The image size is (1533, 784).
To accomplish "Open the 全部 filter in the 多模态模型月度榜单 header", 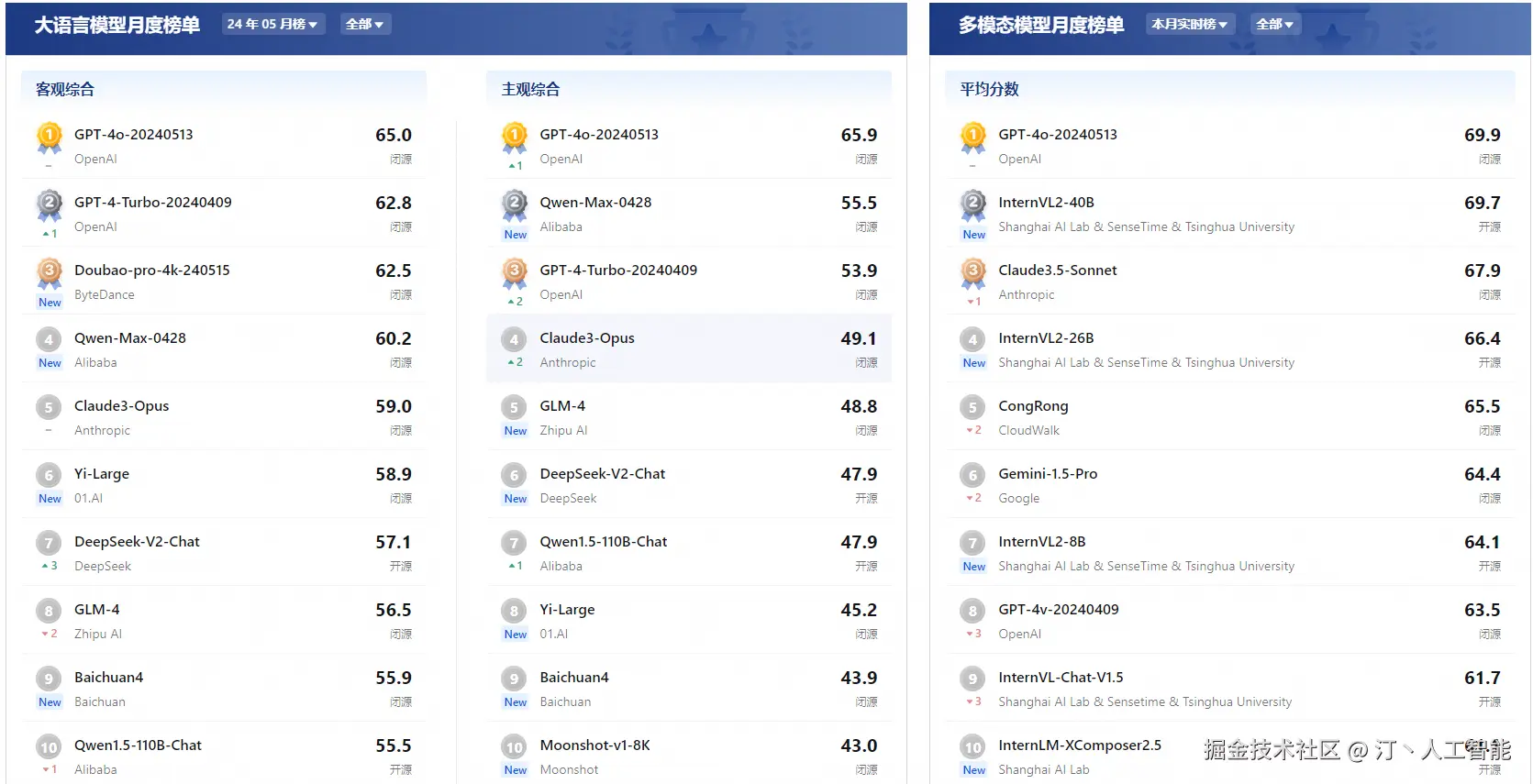I will [x=1275, y=24].
